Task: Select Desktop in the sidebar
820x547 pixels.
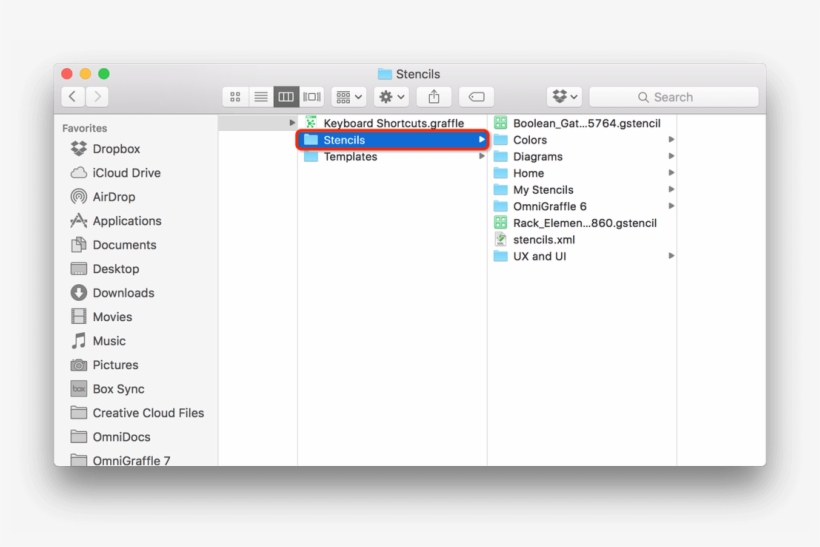Action: click(105, 269)
